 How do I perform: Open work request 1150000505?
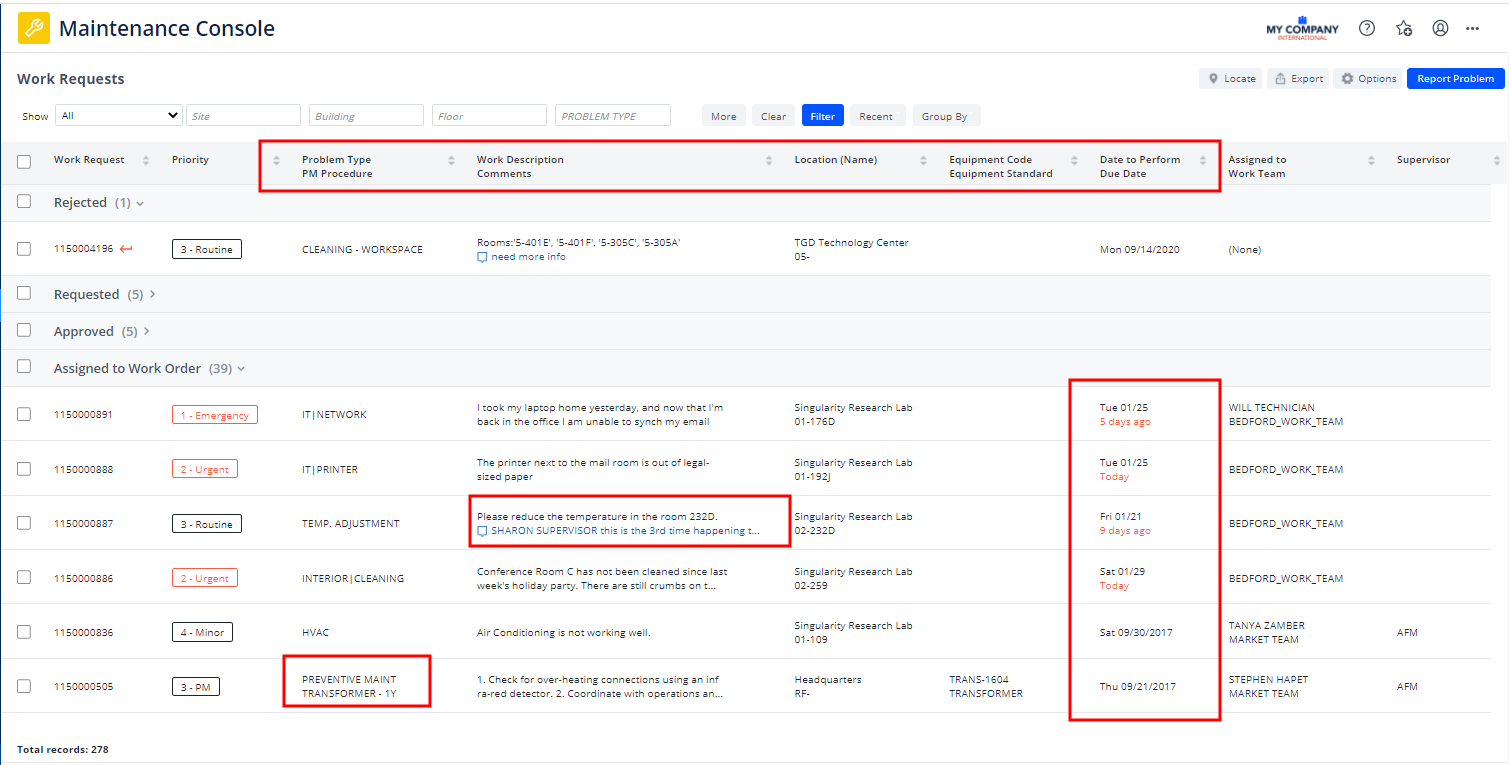tap(85, 686)
